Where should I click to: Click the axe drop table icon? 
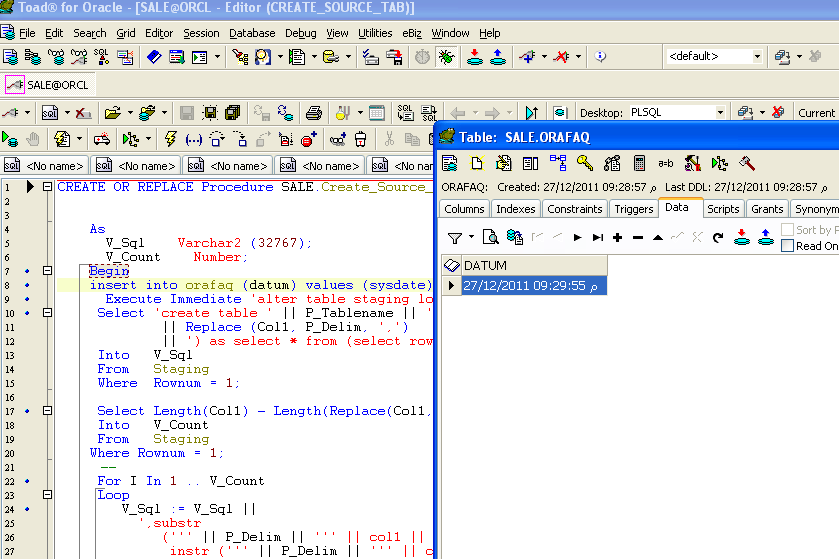747,163
